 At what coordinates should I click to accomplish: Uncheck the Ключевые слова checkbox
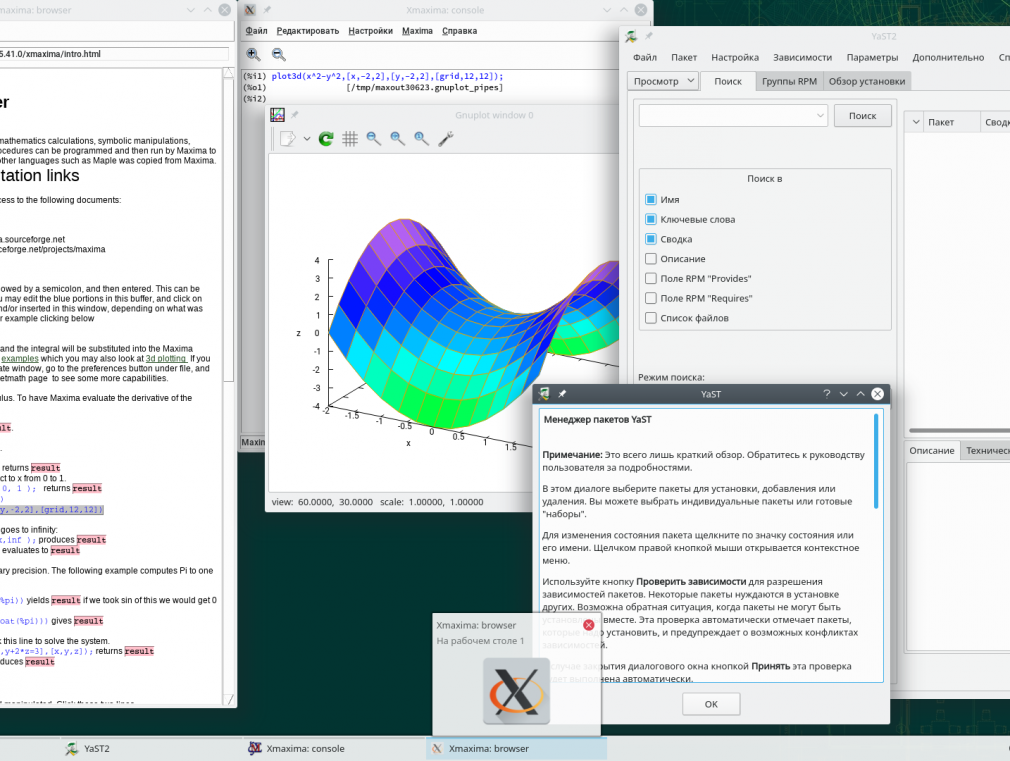[x=651, y=220]
